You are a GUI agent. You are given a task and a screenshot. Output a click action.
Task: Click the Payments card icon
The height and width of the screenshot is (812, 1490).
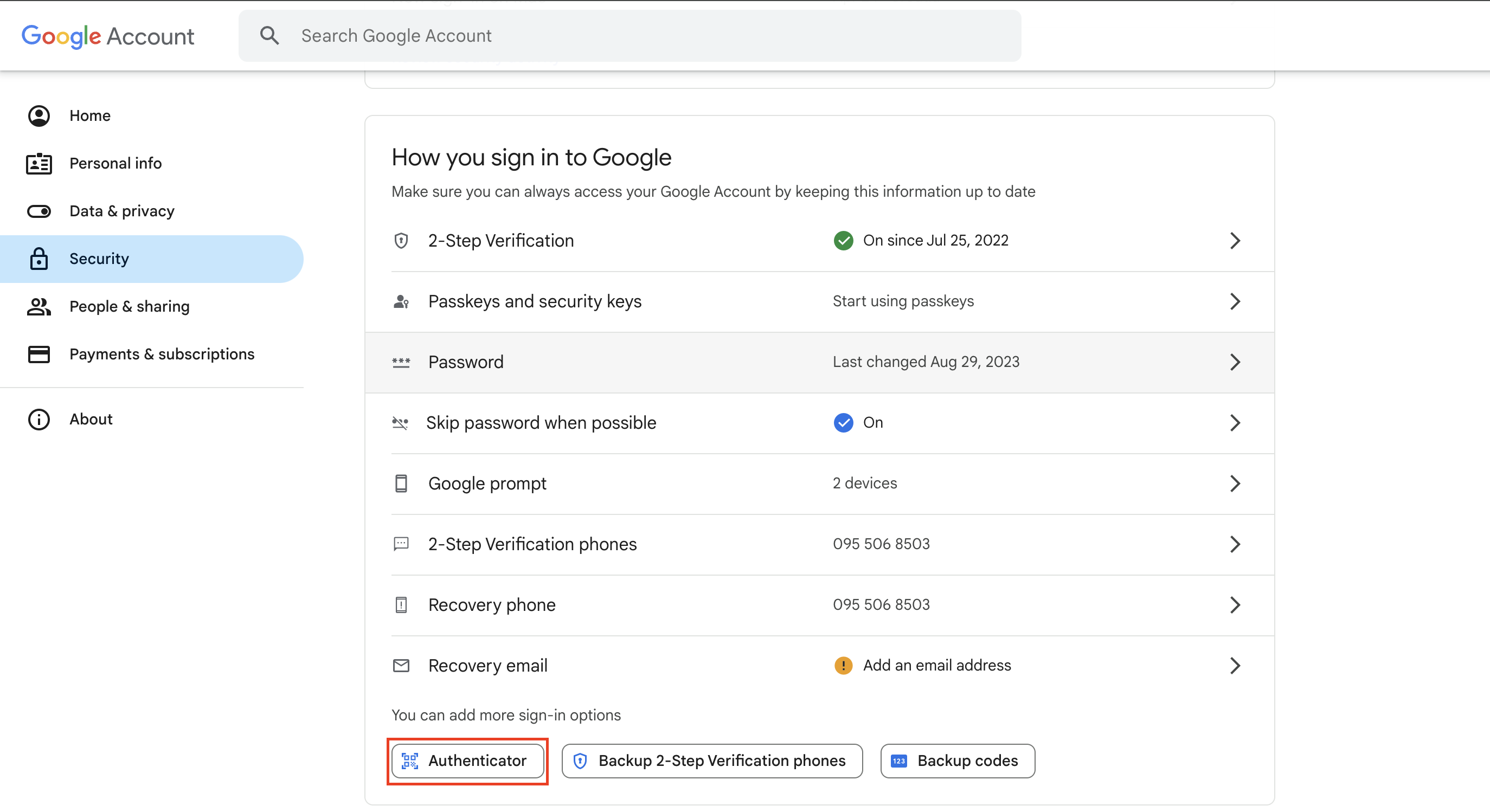(x=38, y=354)
